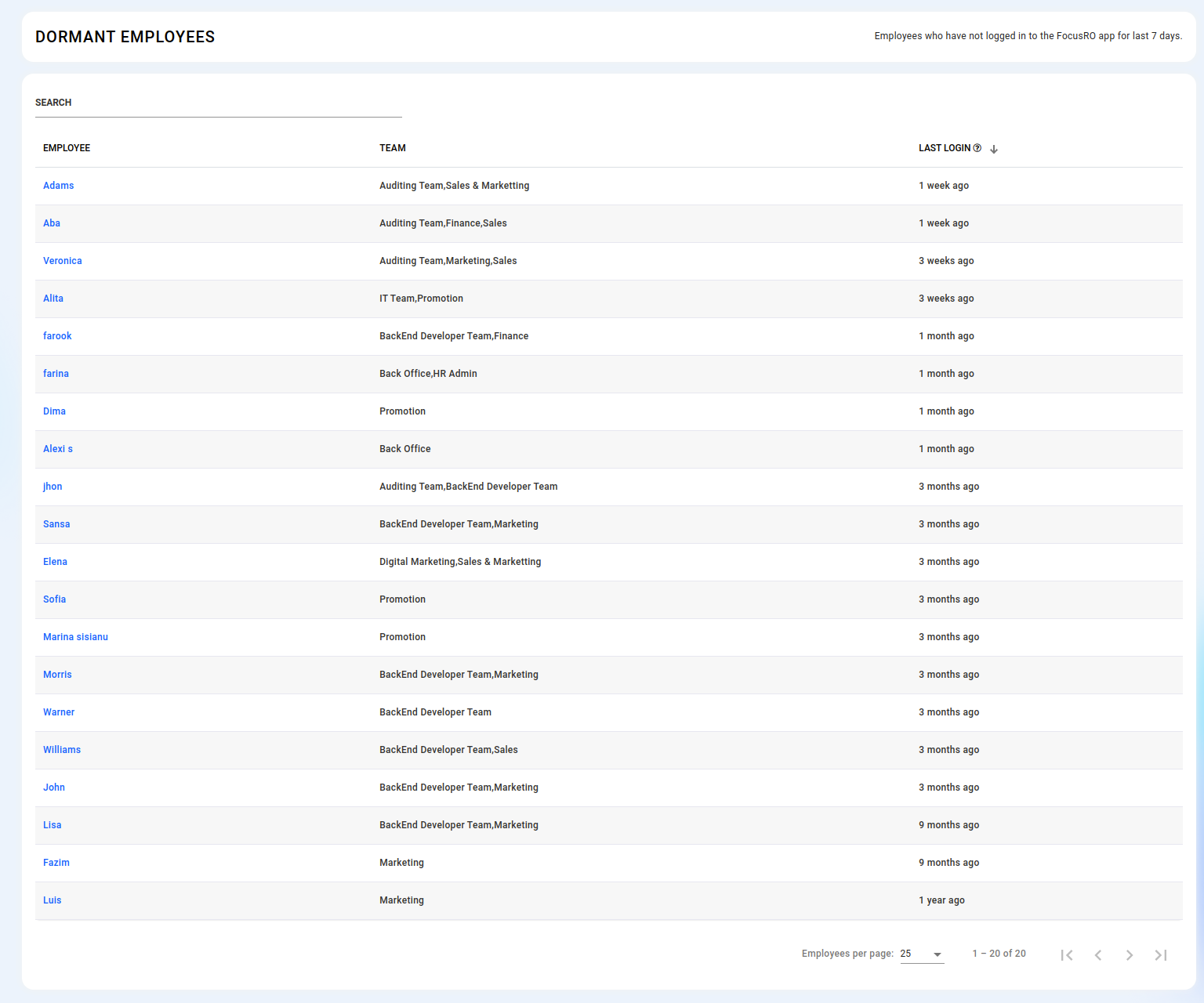The height and width of the screenshot is (1003, 1204).
Task: Open the Elena employee link
Action: tap(55, 562)
